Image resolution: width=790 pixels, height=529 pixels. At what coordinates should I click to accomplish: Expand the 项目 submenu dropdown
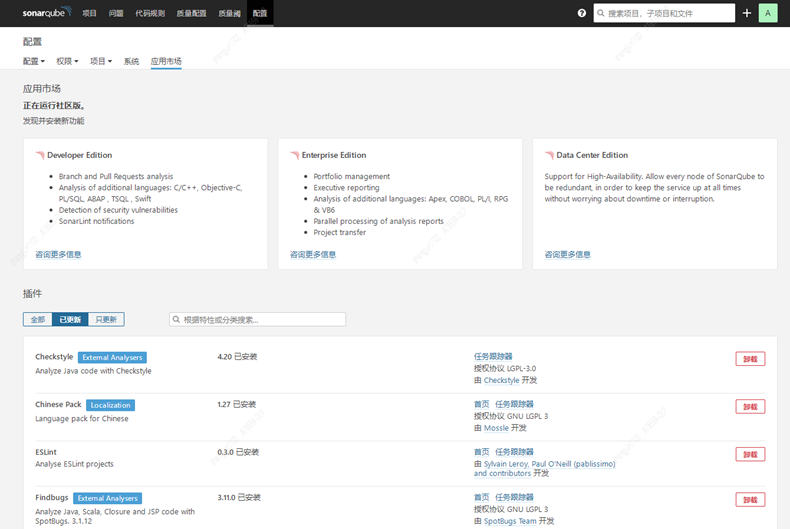click(101, 61)
